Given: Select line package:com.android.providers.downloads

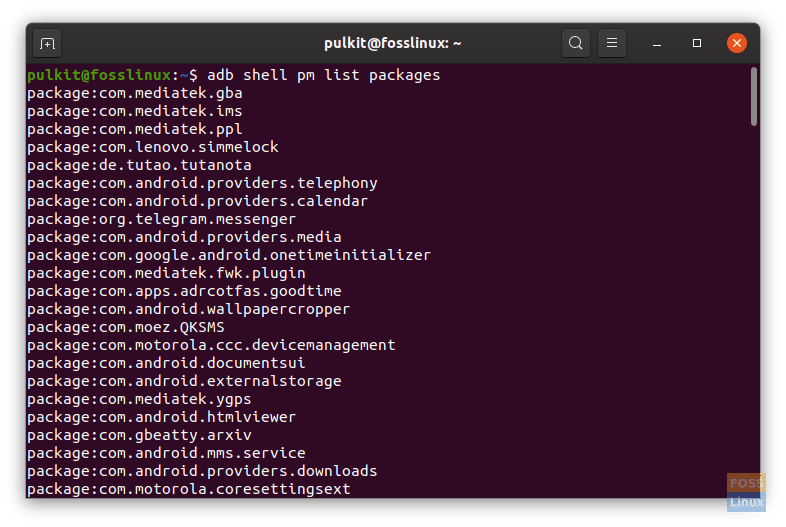Looking at the screenshot, I should click(203, 471).
